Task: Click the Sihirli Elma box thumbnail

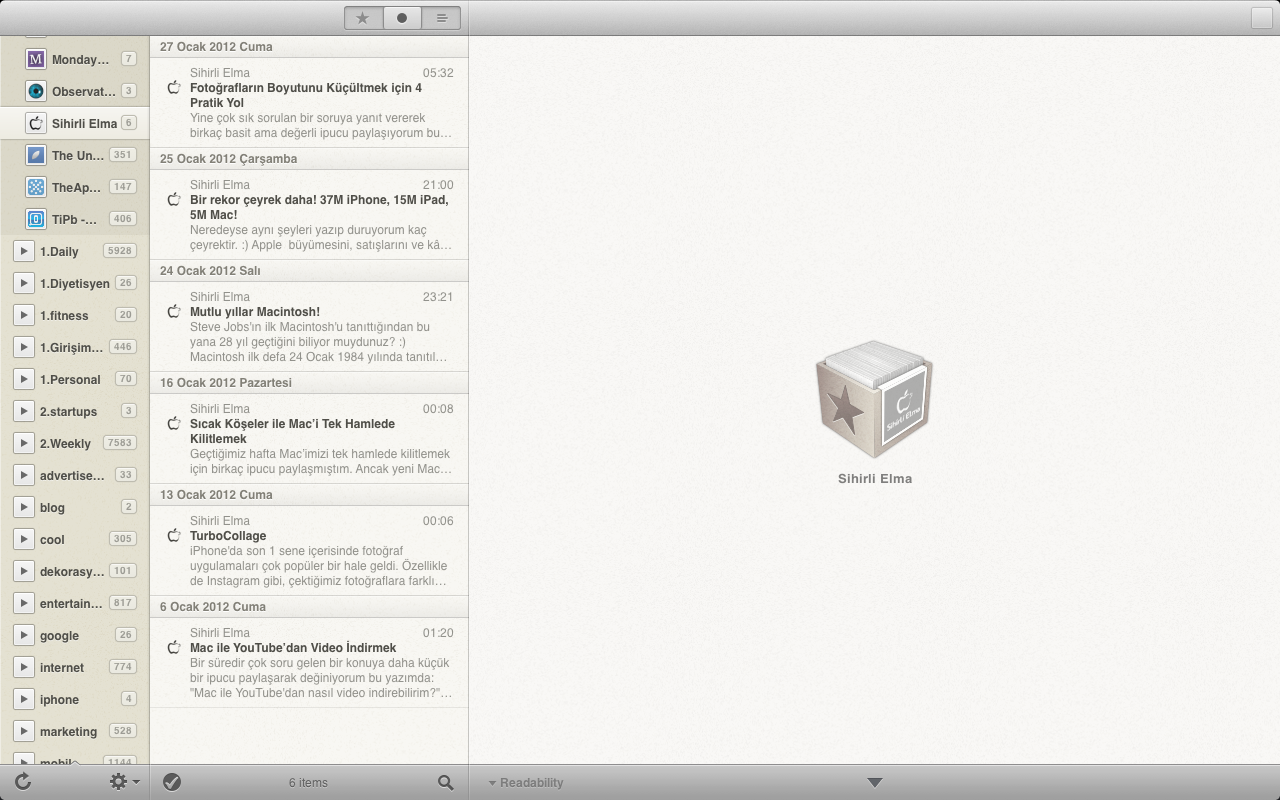Action: [x=874, y=400]
